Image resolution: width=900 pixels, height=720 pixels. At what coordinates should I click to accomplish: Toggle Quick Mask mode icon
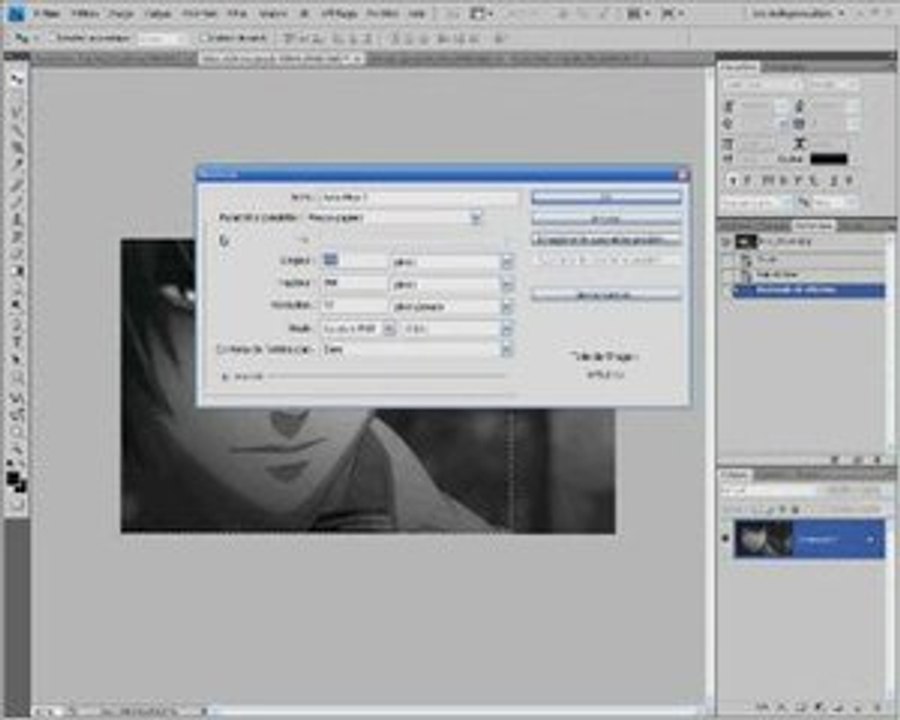[17, 504]
